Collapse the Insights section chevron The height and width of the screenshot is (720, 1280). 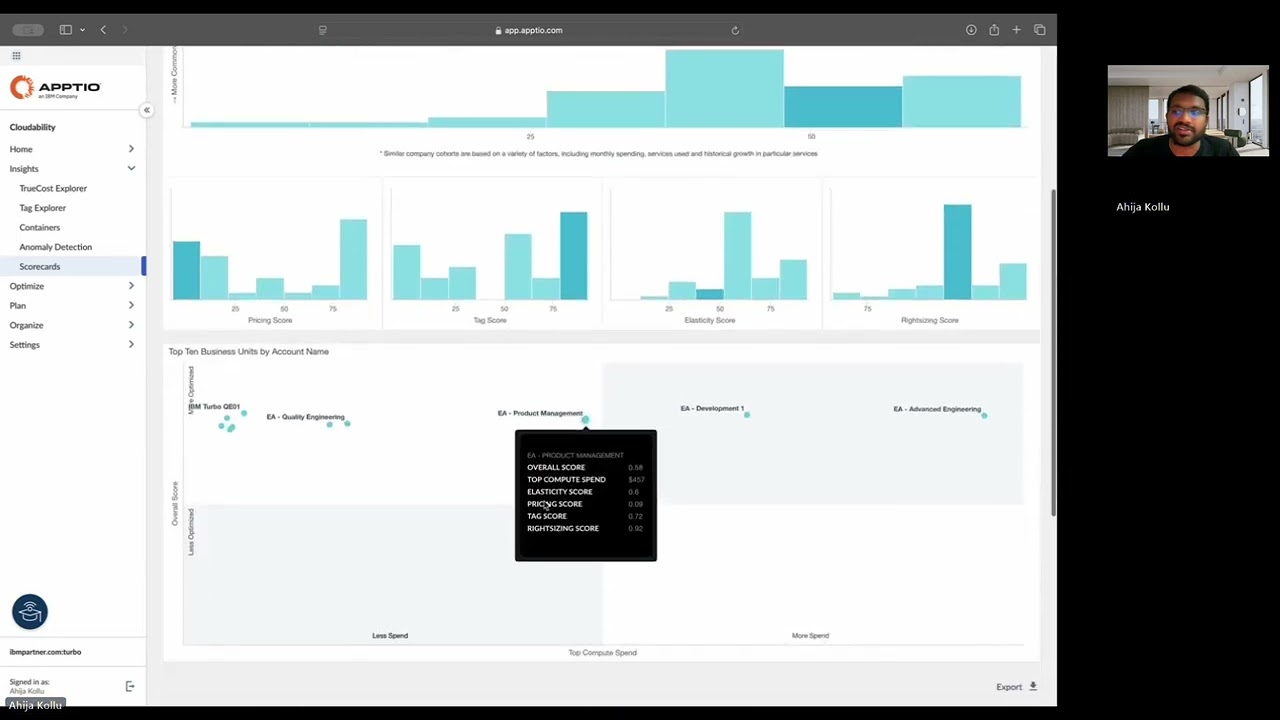pos(131,169)
